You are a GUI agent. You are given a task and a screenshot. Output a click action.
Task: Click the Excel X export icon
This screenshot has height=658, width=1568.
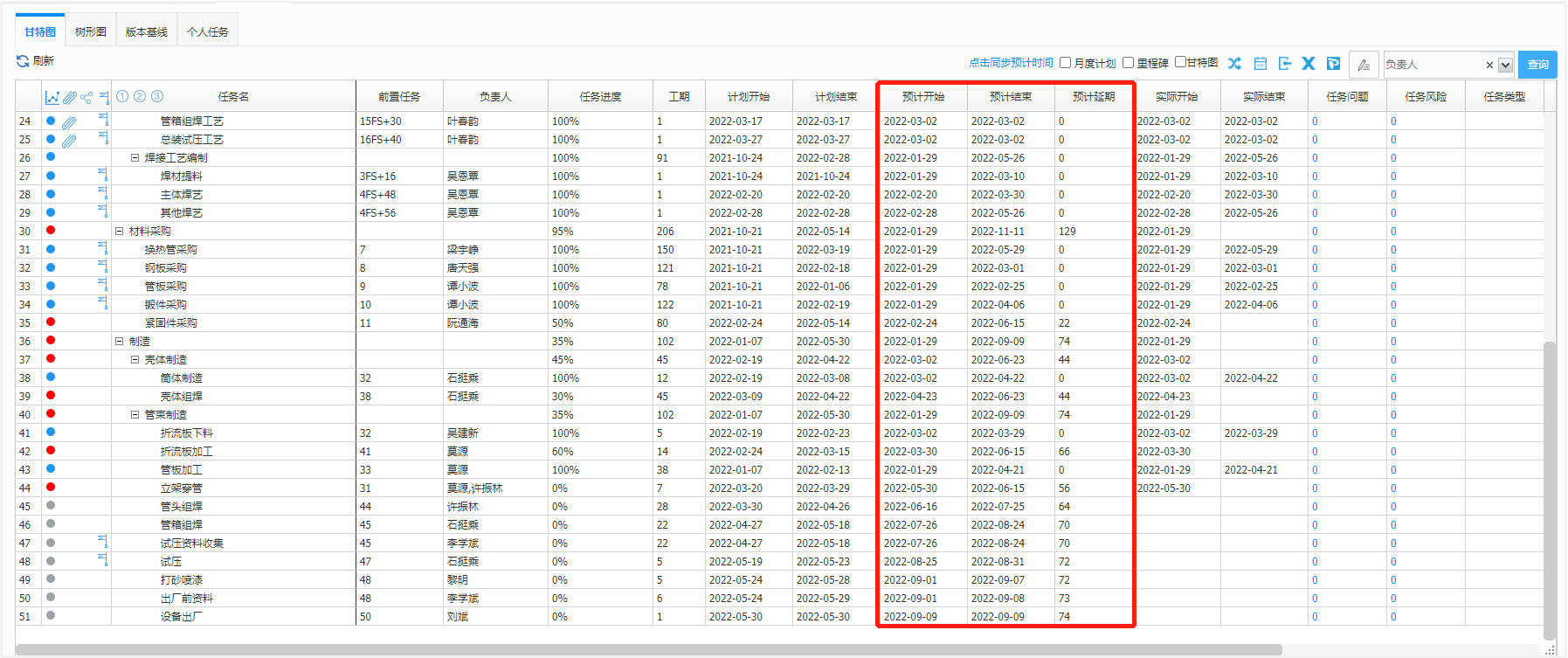[1309, 64]
